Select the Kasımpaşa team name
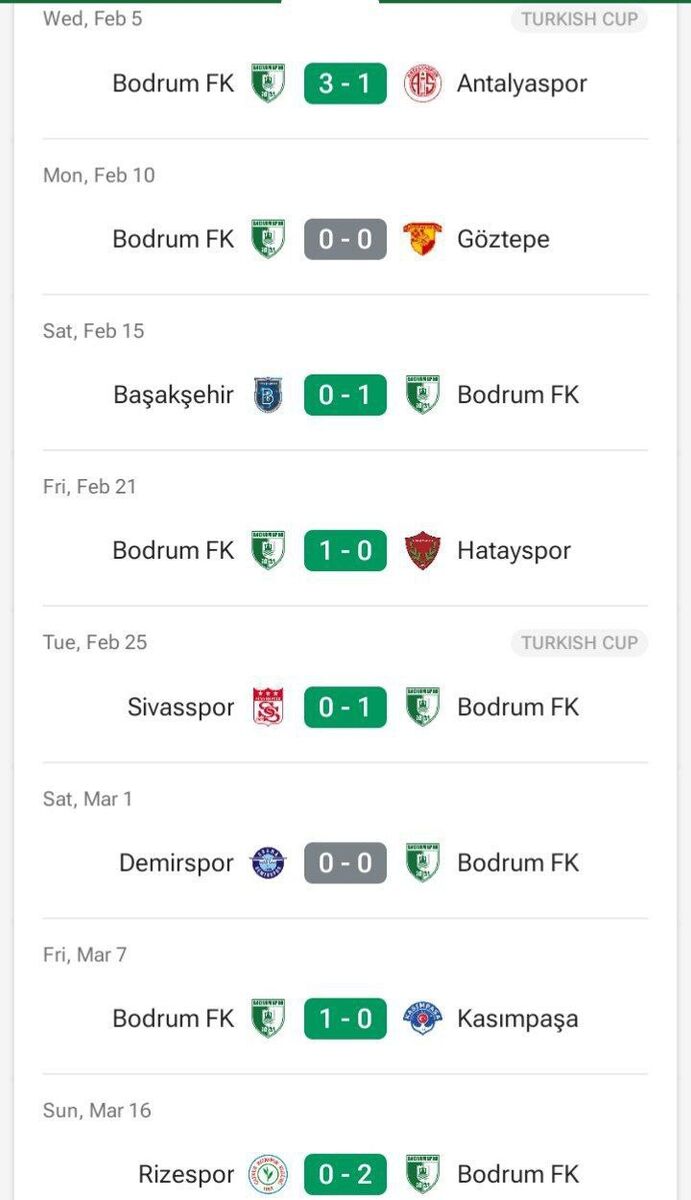This screenshot has height=1200, width=691. [517, 1019]
